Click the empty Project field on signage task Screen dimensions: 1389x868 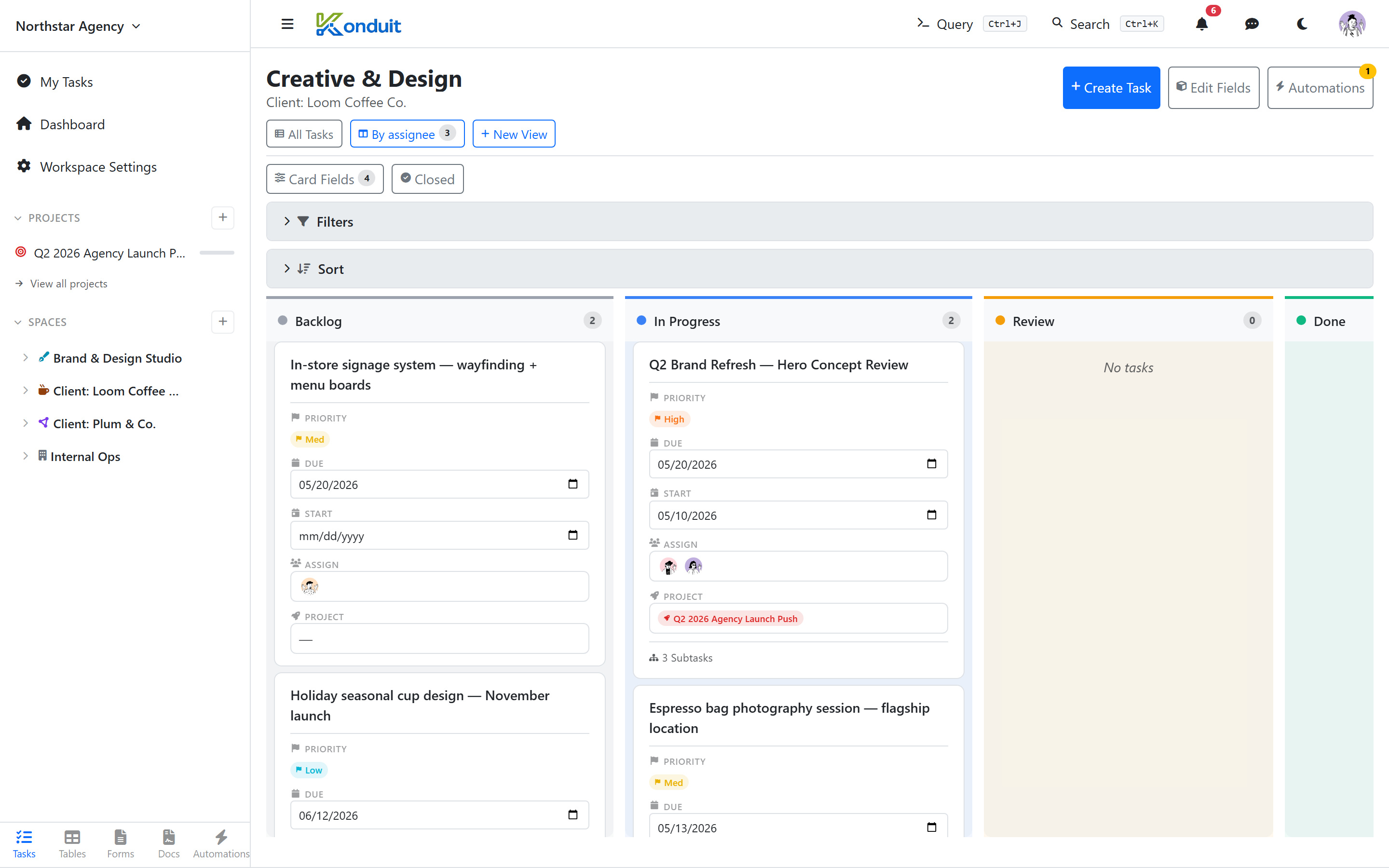pos(440,638)
